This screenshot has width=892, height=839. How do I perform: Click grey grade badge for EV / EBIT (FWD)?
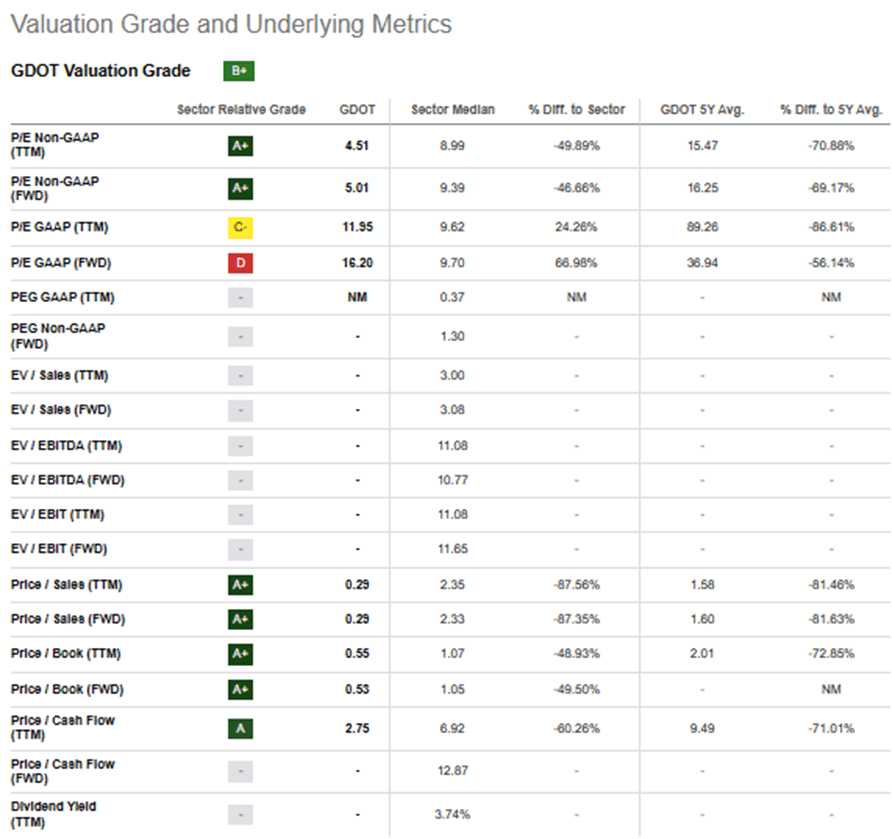pos(241,549)
